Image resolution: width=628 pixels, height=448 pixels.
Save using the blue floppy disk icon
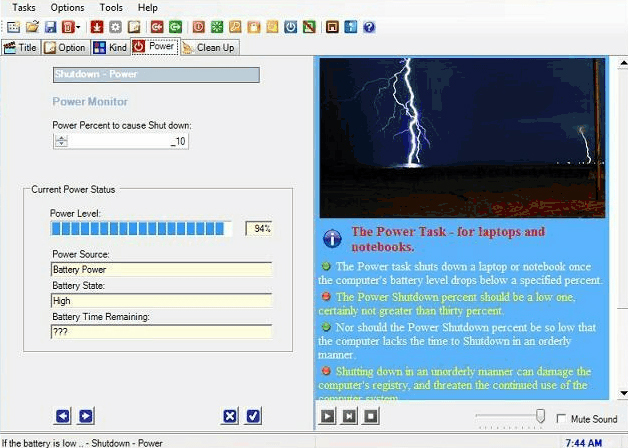tap(50, 27)
